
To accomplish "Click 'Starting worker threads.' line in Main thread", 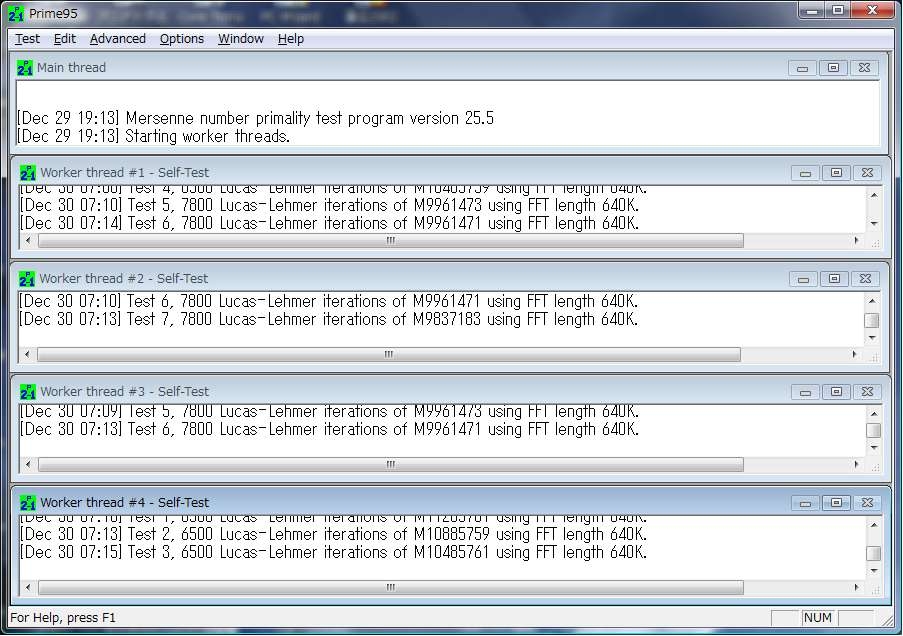I will tap(153, 137).
